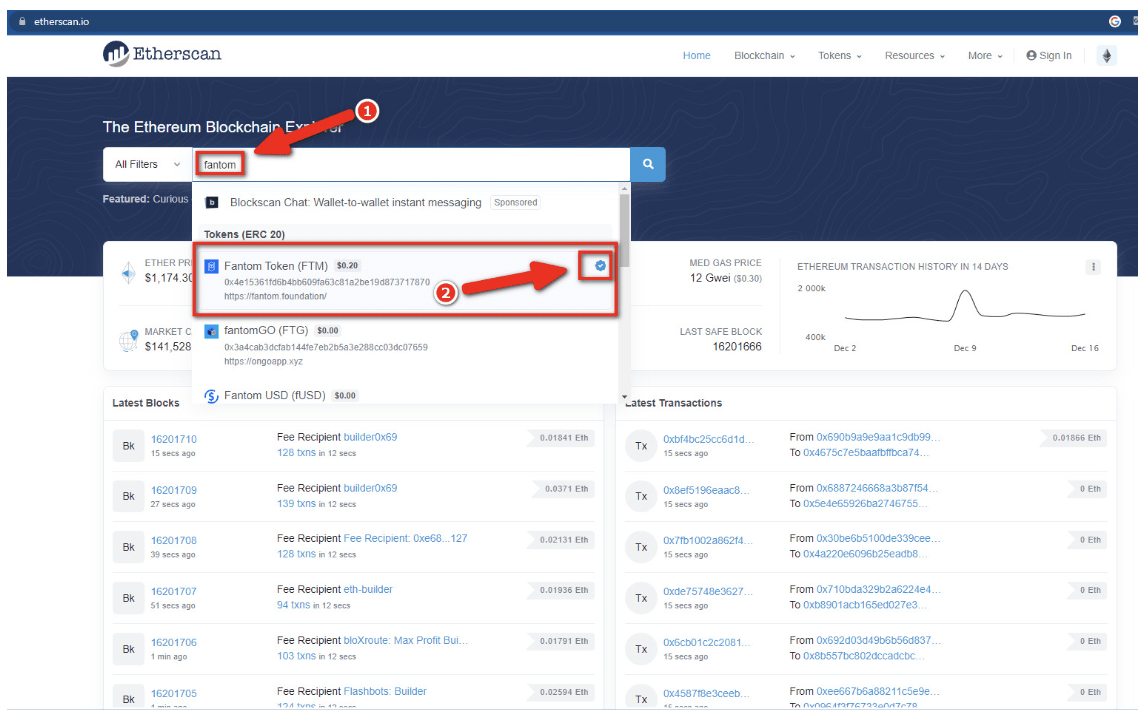The image size is (1148, 718).
Task: Open the chart options three-dot menu
Action: (x=1093, y=267)
